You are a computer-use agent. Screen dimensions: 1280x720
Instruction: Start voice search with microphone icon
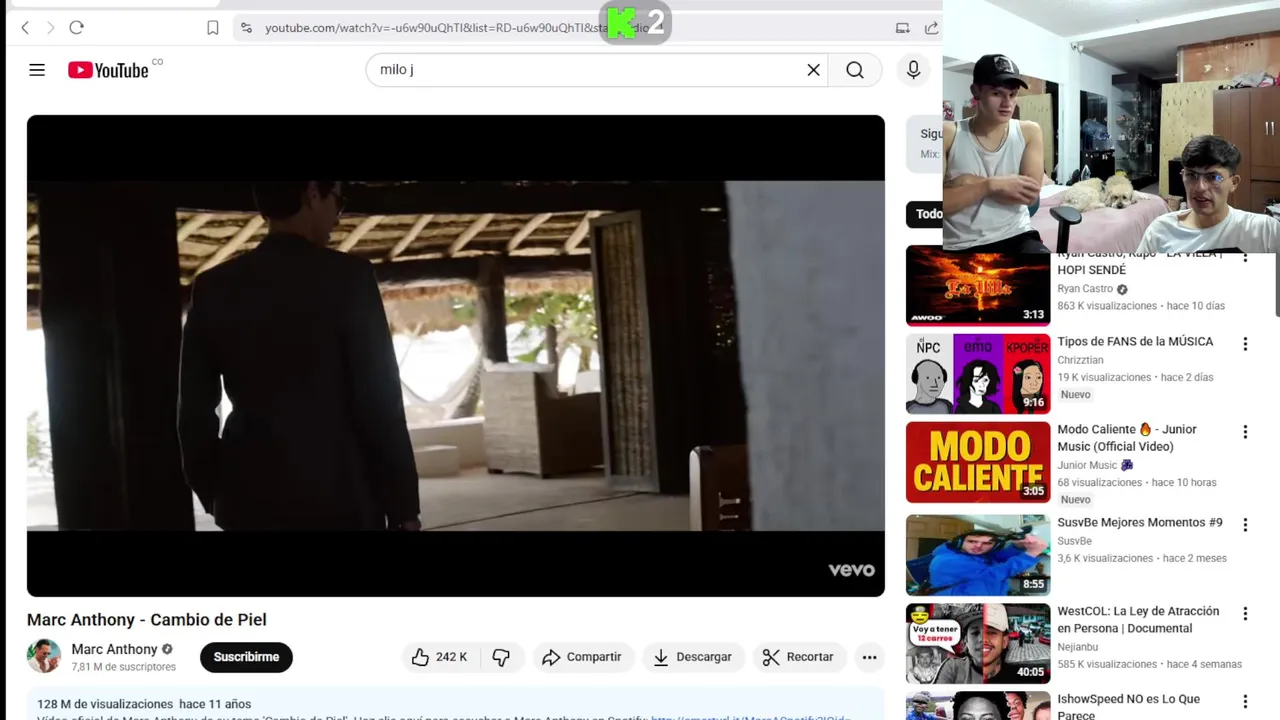pyautogui.click(x=913, y=70)
